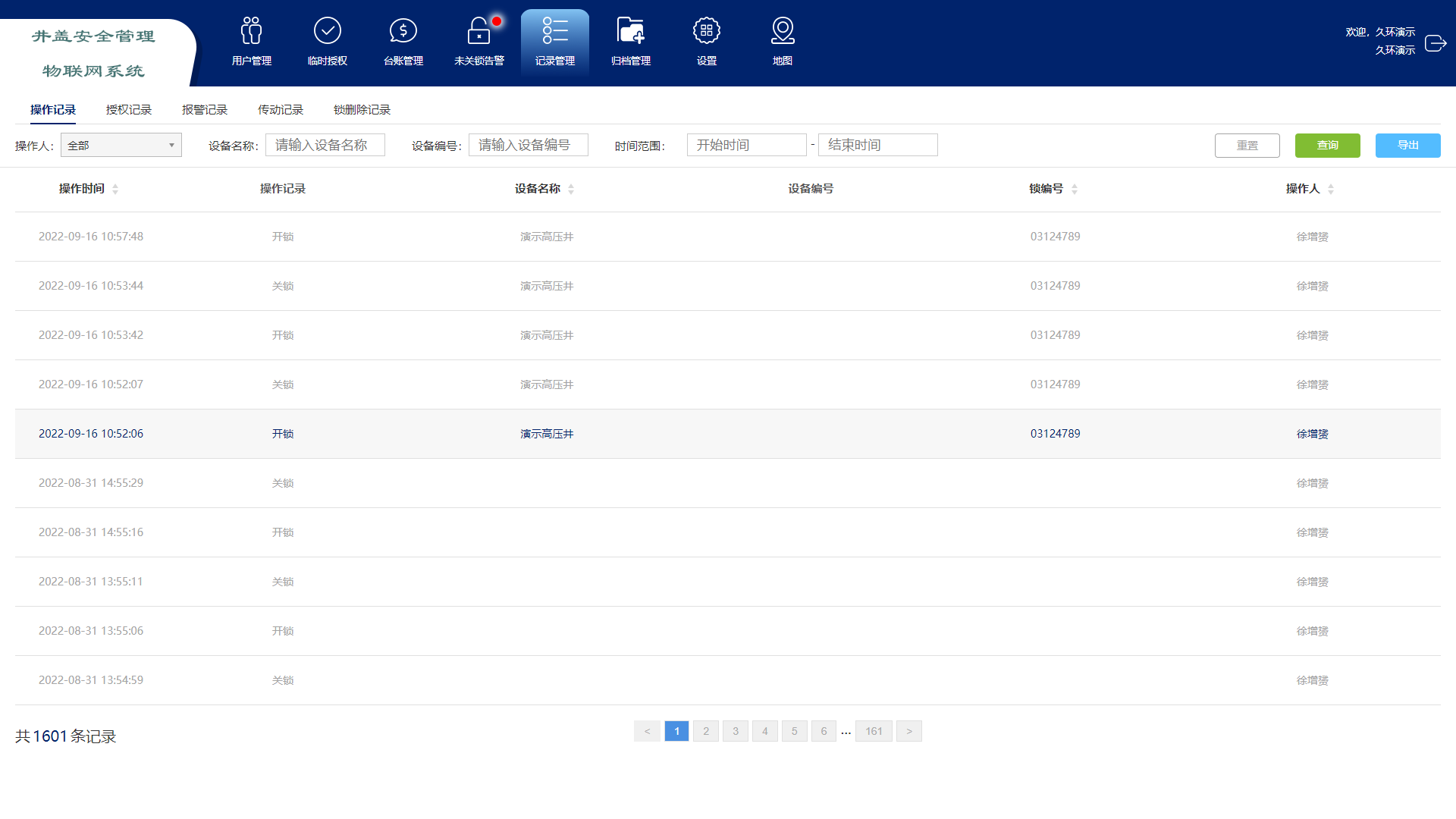Focus the 设备编号 input field
Viewport: 1456px width, 819px height.
529,145
